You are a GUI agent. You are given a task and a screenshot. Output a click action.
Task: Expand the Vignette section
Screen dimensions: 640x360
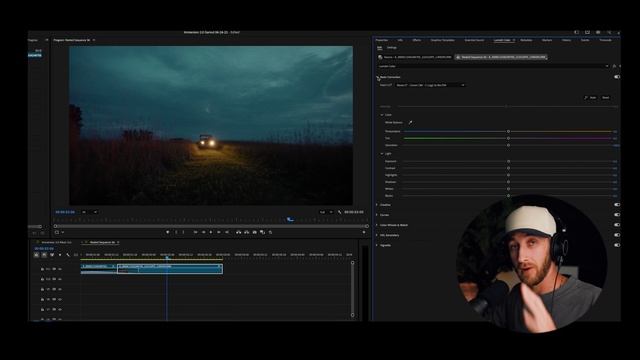point(377,245)
